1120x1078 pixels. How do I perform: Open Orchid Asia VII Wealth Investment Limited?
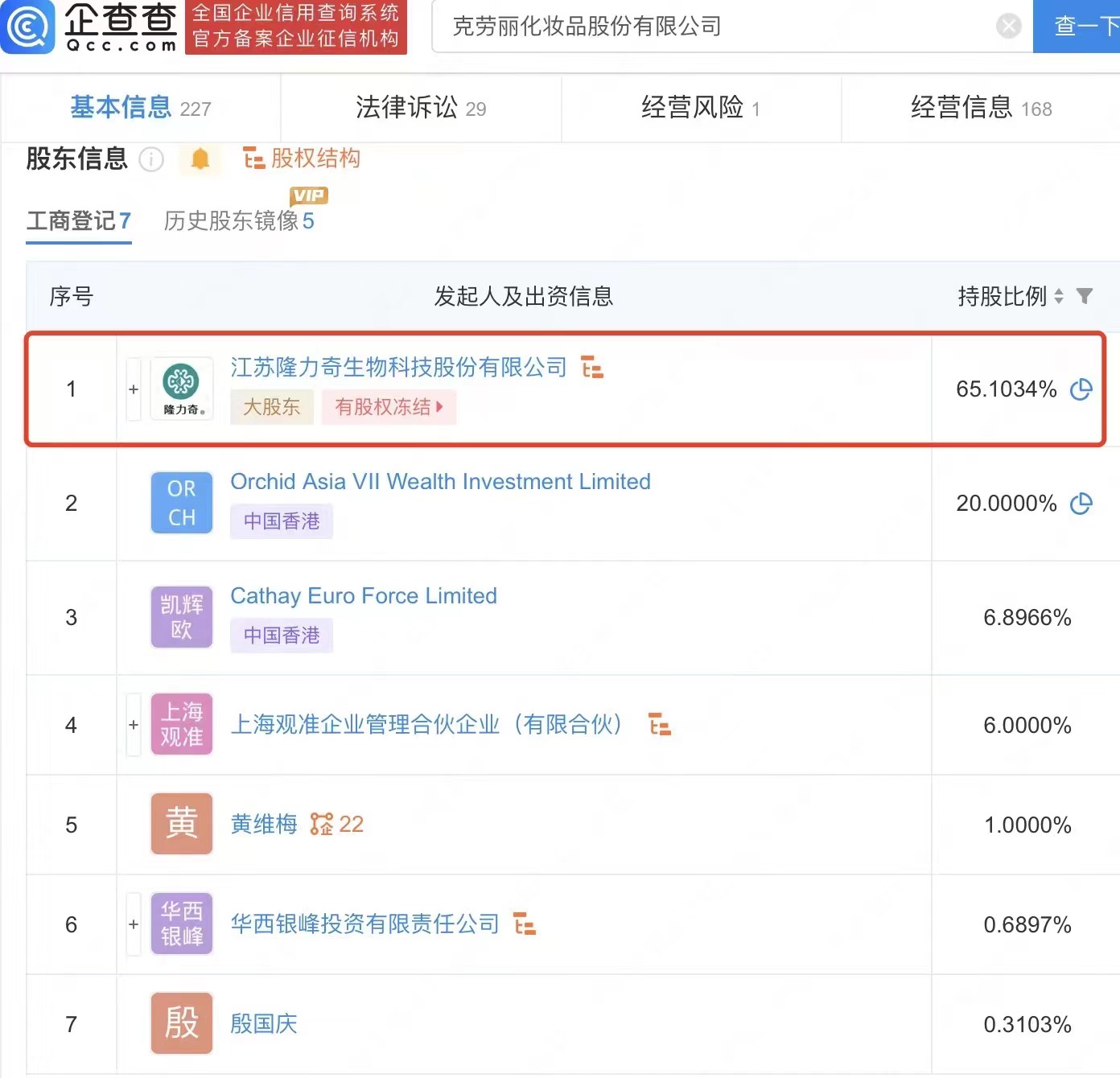point(441,482)
